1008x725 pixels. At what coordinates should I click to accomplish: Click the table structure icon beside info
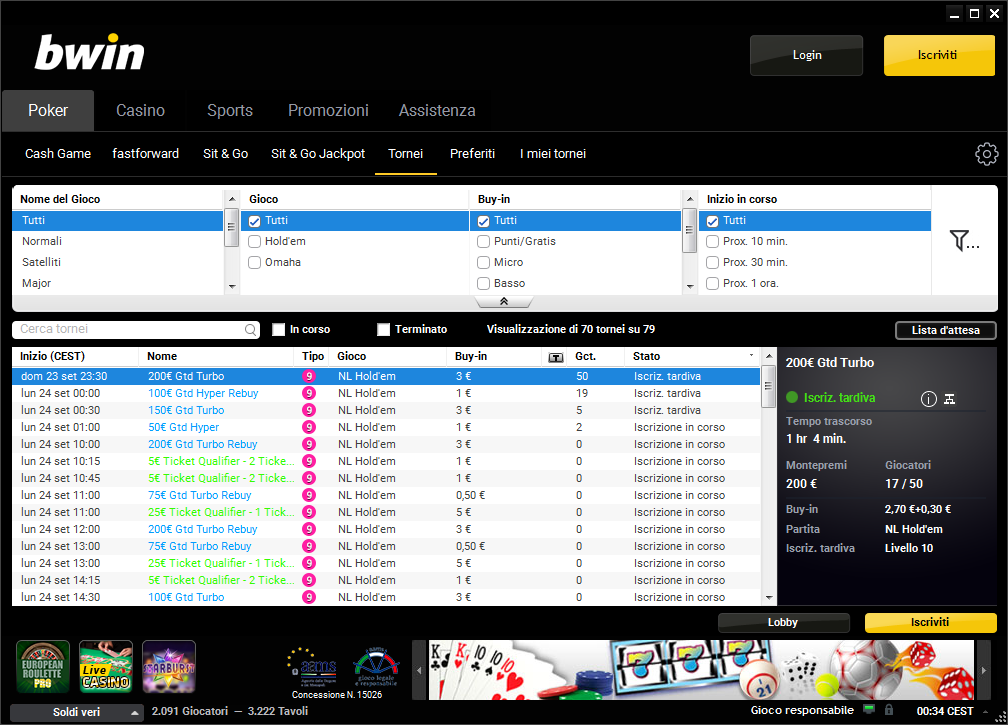coord(950,399)
